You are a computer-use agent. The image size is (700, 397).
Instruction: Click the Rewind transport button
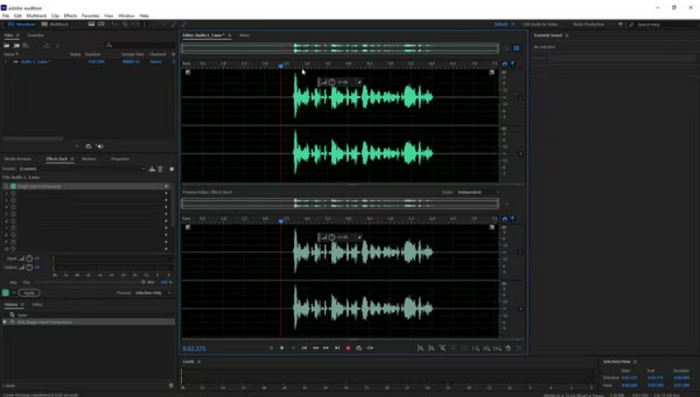click(316, 348)
